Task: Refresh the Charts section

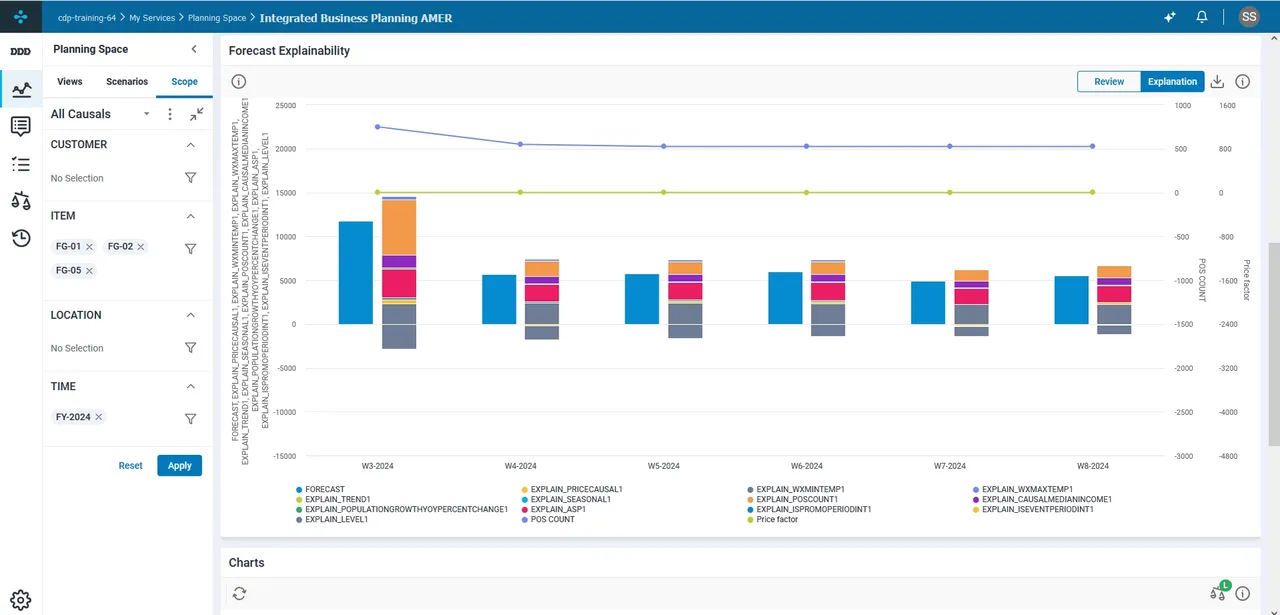Action: [x=239, y=594]
